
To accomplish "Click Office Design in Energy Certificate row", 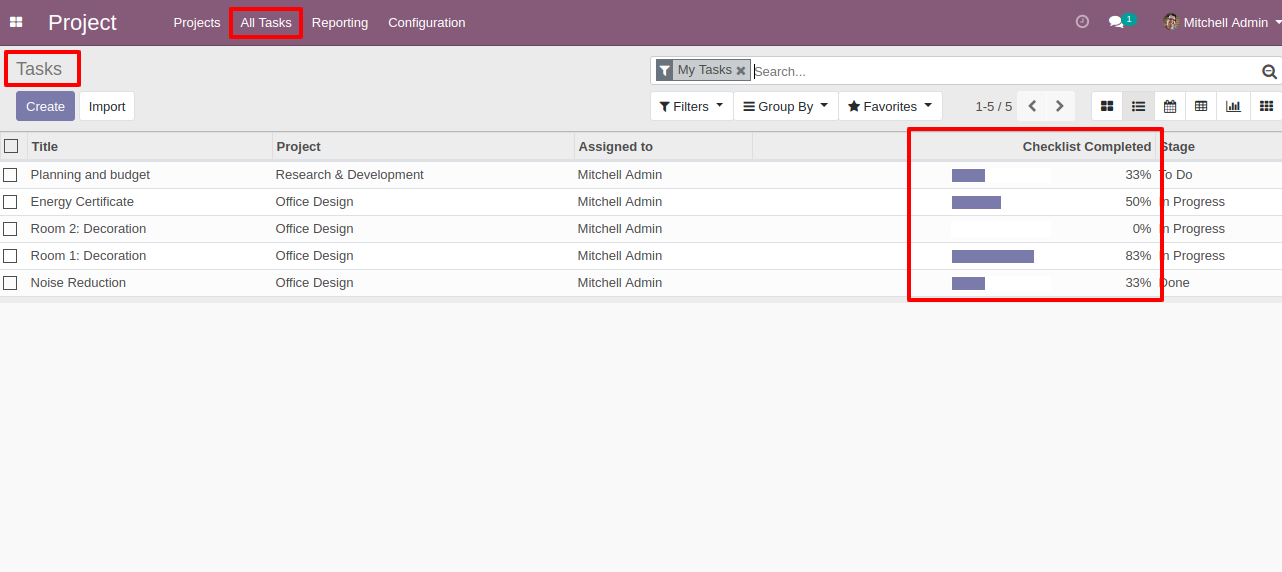I will (x=315, y=202).
